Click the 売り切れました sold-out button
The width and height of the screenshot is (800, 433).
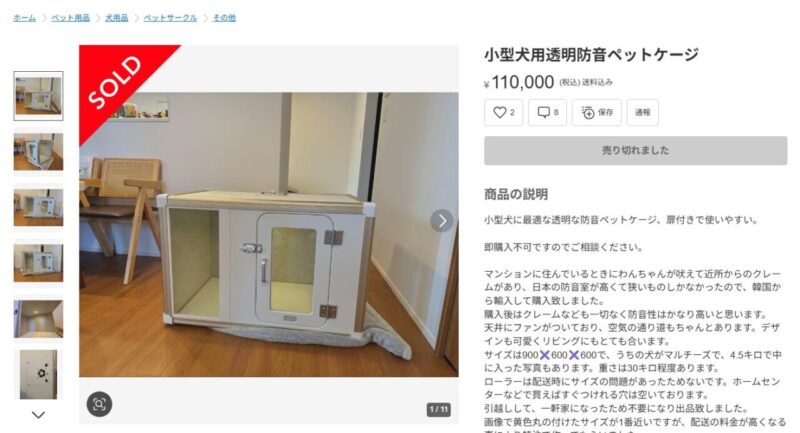click(x=635, y=150)
